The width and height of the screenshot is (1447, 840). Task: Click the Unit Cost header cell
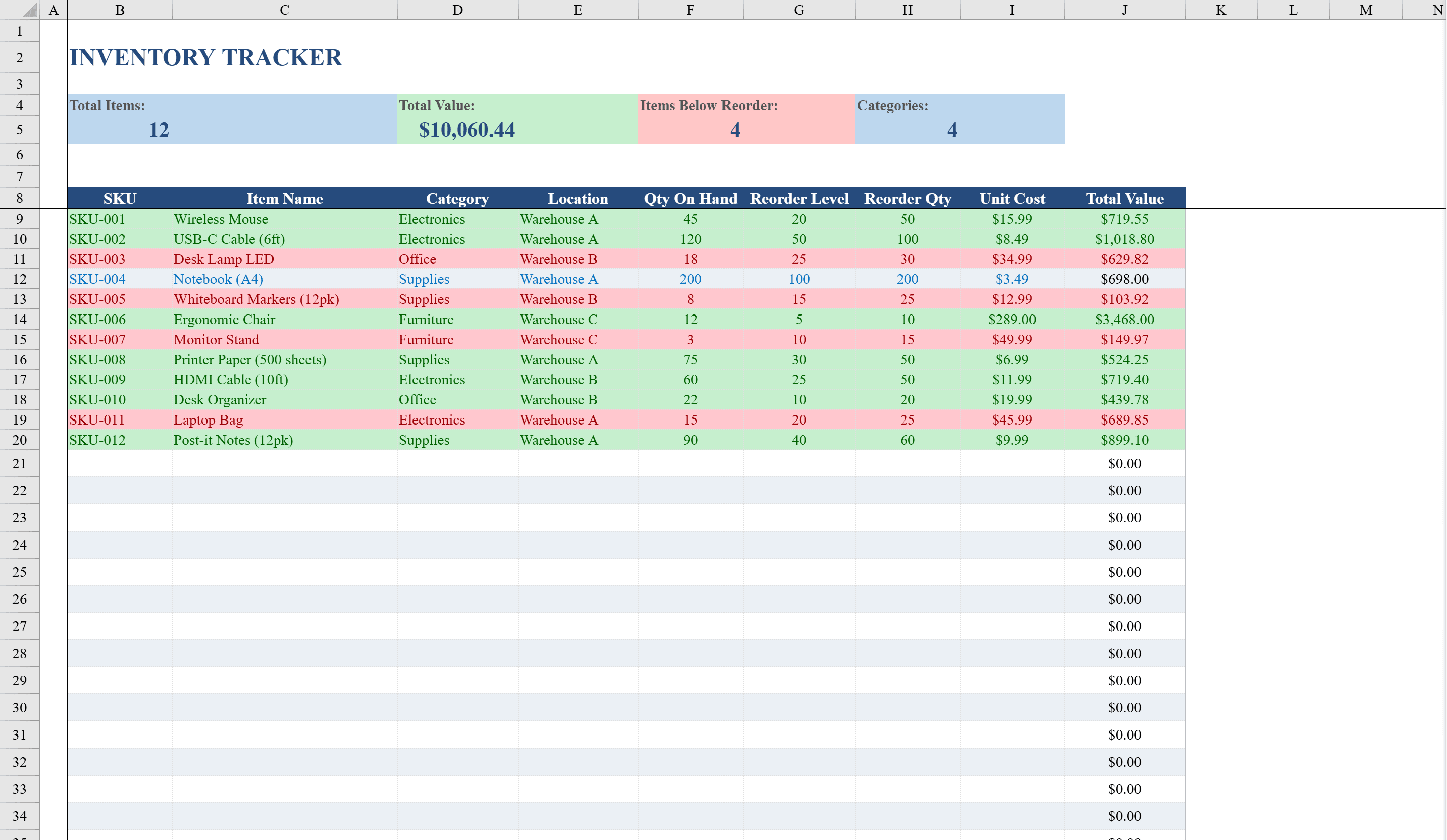[x=1012, y=198]
